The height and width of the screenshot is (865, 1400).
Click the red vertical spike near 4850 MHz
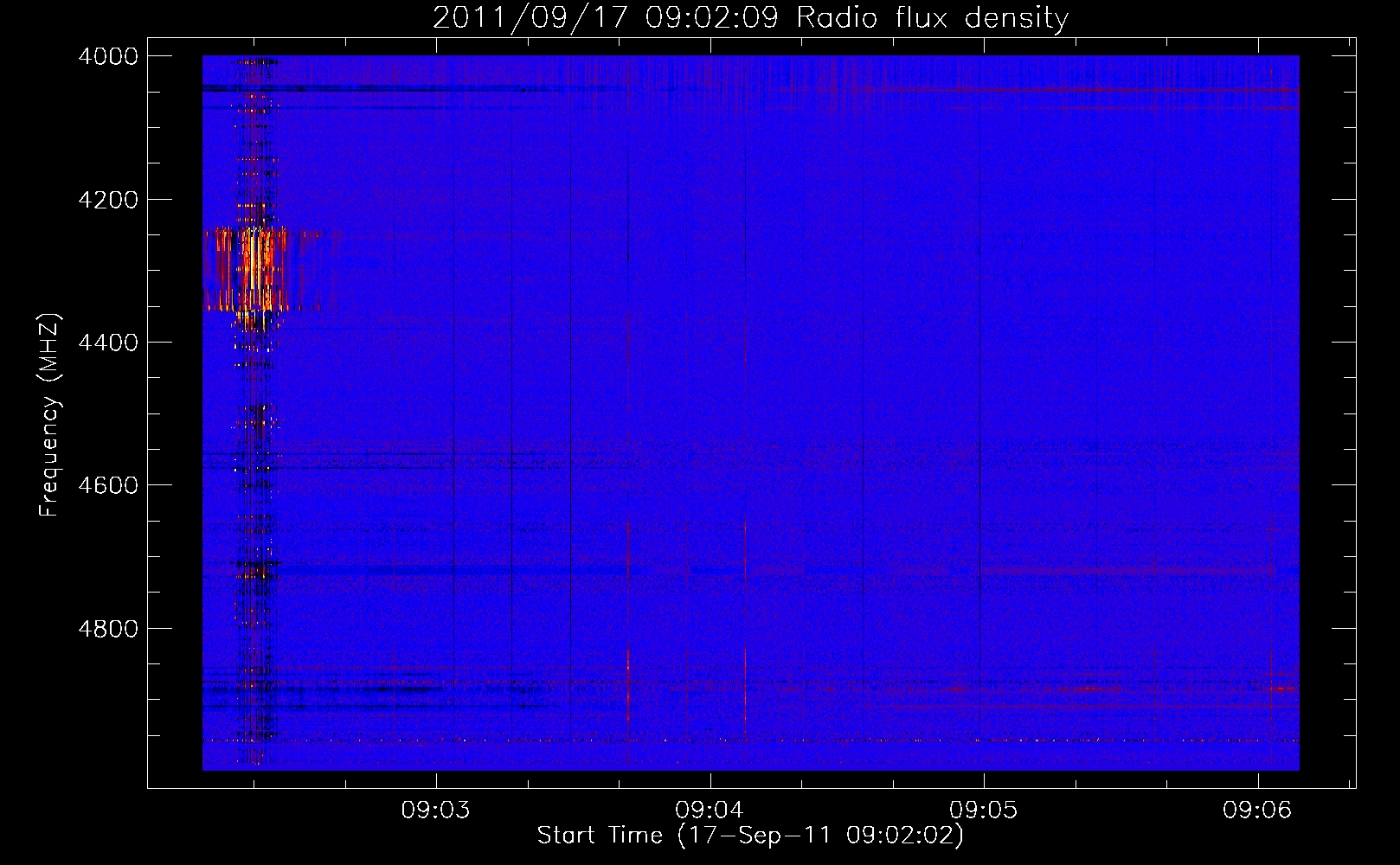point(628,685)
